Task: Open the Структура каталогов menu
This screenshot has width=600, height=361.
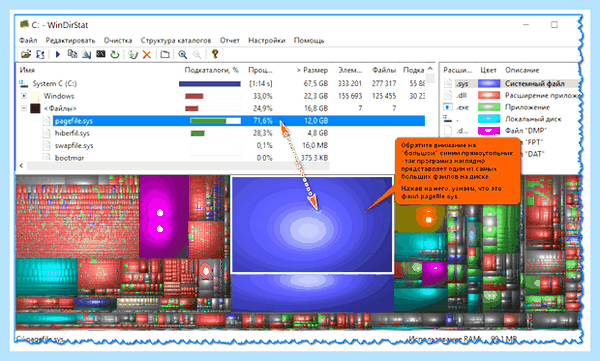Action: tap(176, 41)
